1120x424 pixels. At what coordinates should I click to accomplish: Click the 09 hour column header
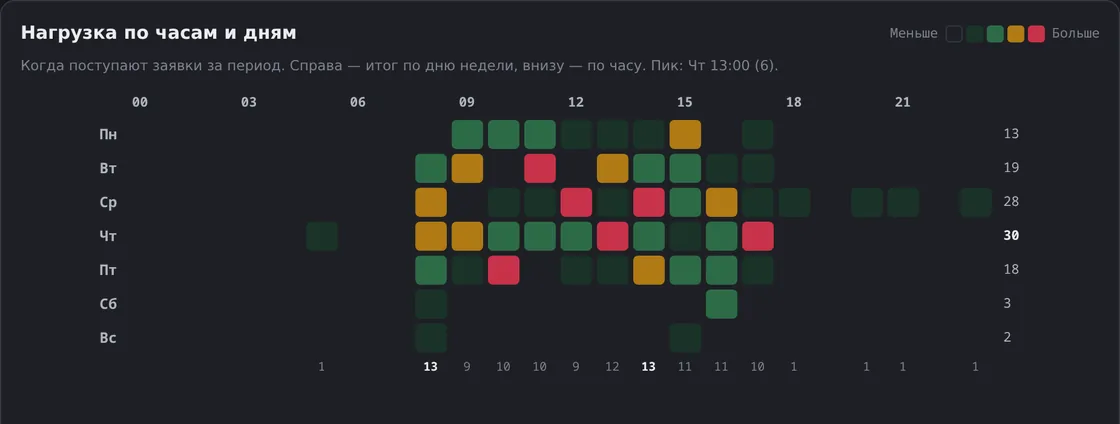[466, 102]
